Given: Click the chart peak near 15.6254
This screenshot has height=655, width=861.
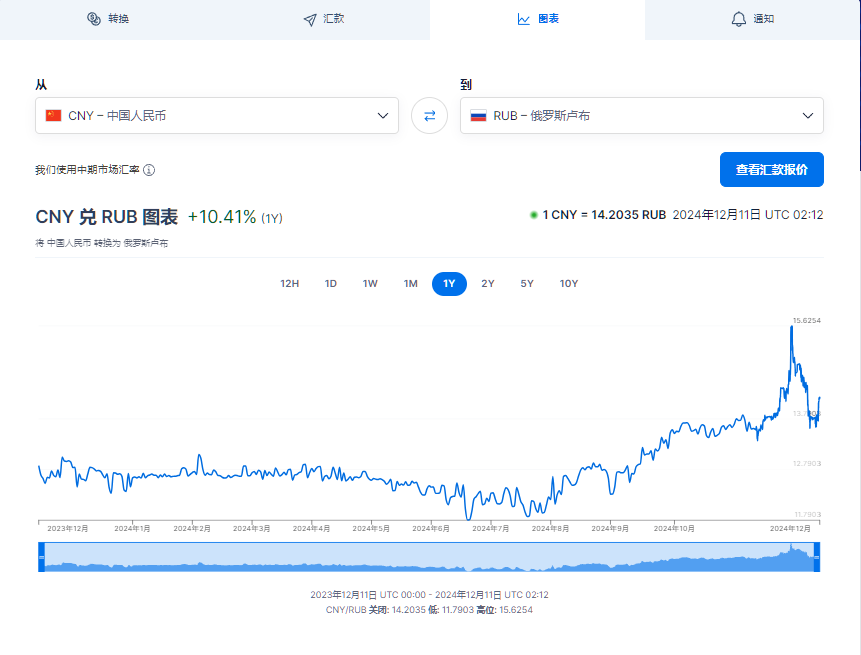Looking at the screenshot, I should click(x=791, y=327).
